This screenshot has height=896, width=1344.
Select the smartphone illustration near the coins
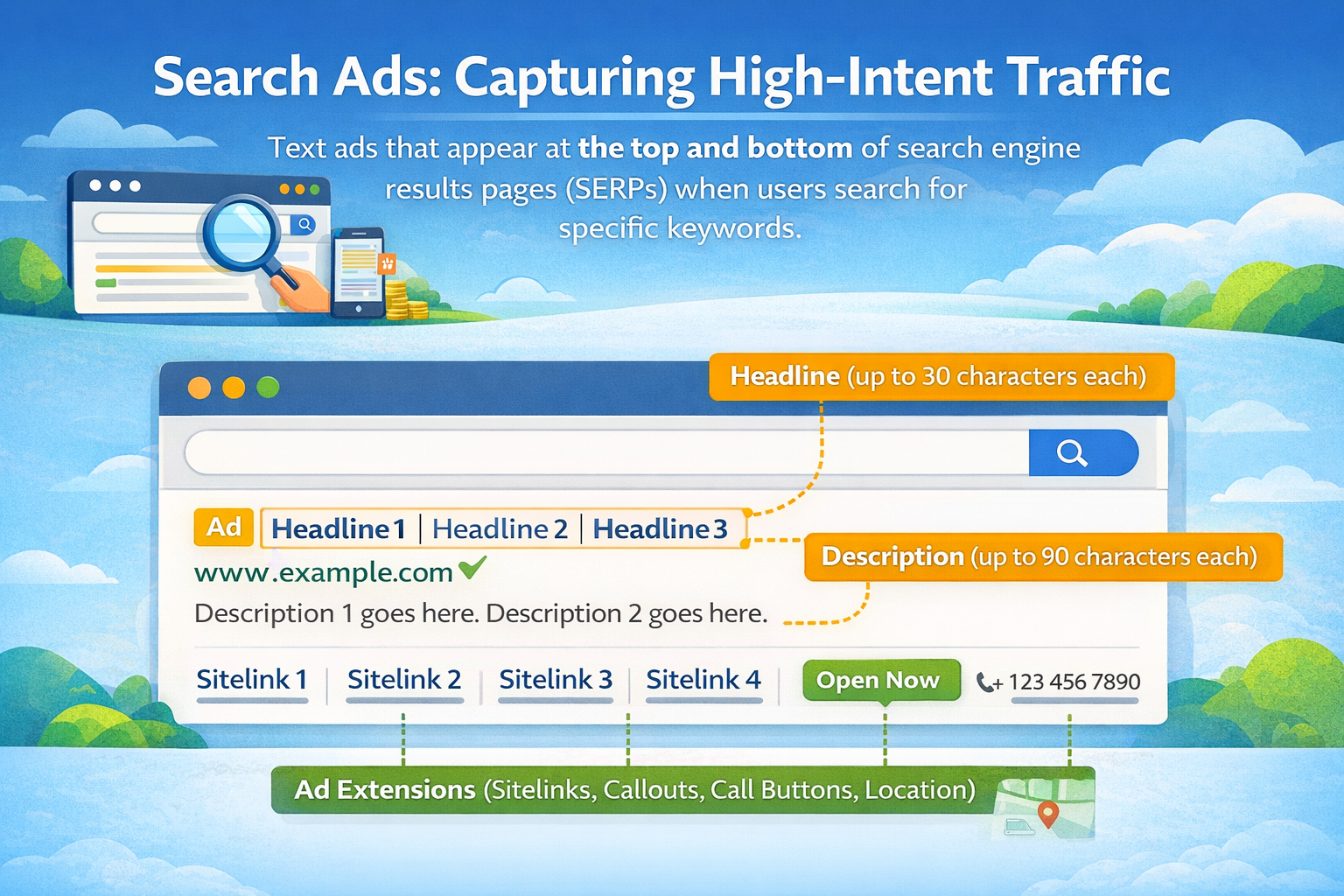click(360, 272)
